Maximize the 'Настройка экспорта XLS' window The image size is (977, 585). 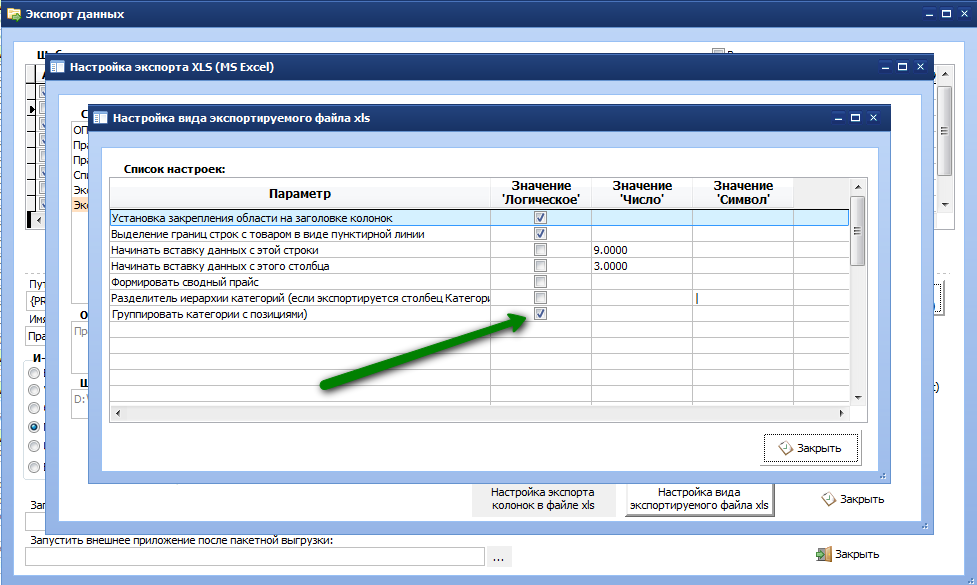click(x=902, y=66)
